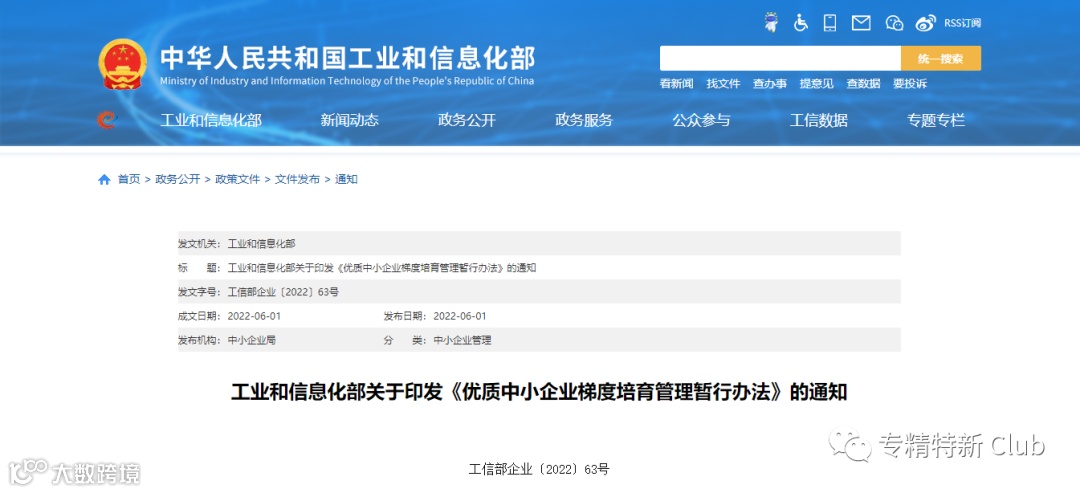Select the 成文日期 value 2022-06-01
The height and width of the screenshot is (493, 1080).
254,316
